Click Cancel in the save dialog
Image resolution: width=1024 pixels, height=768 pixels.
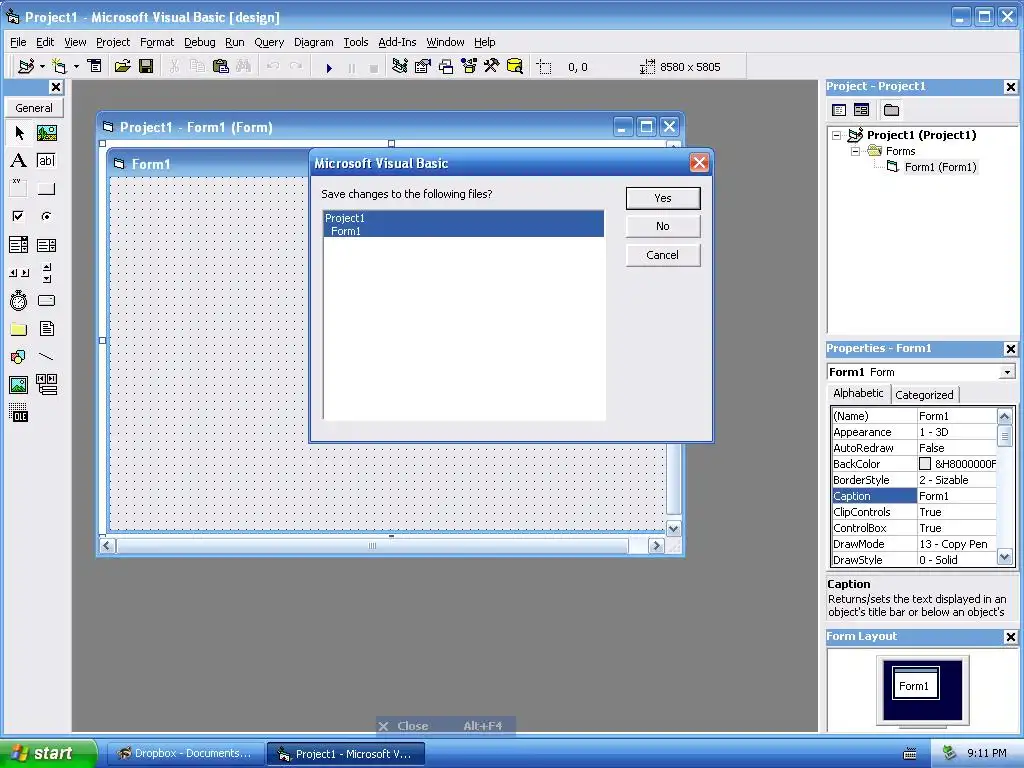pos(663,255)
